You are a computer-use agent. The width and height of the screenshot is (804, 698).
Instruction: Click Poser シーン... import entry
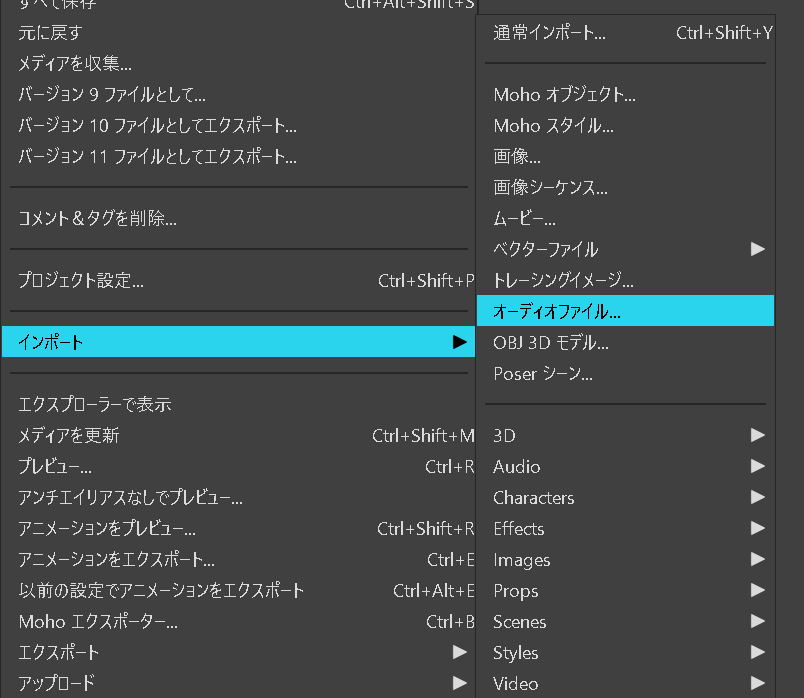click(543, 374)
